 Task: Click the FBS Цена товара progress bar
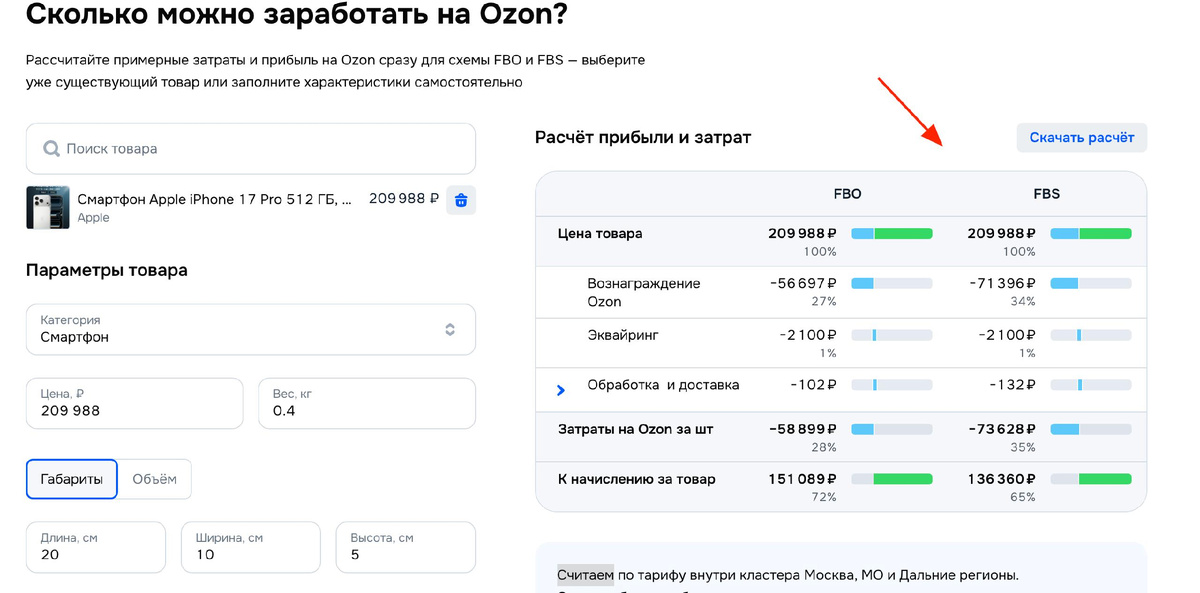[x=1091, y=234]
